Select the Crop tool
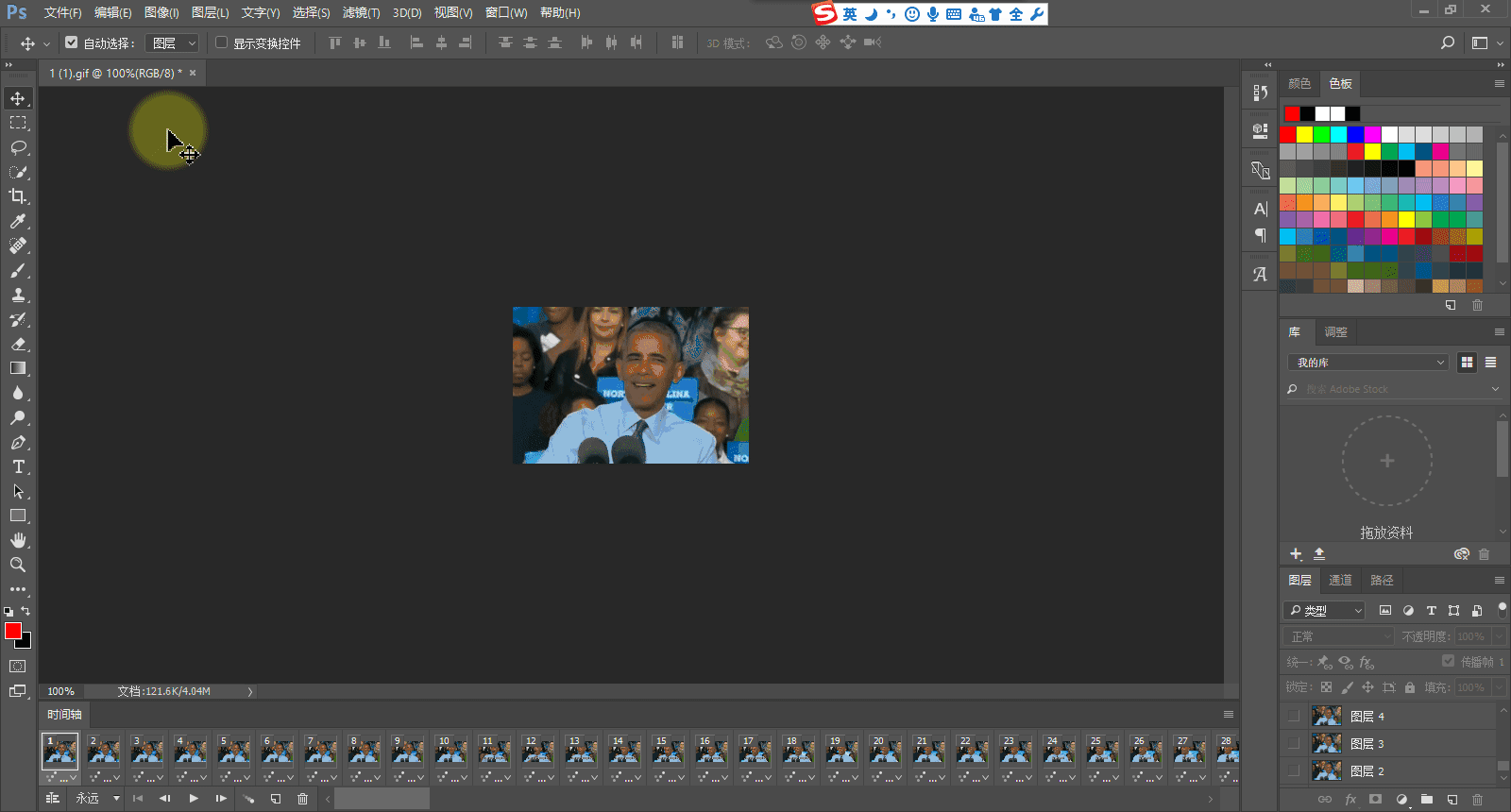This screenshot has height=812, width=1511. (18, 196)
